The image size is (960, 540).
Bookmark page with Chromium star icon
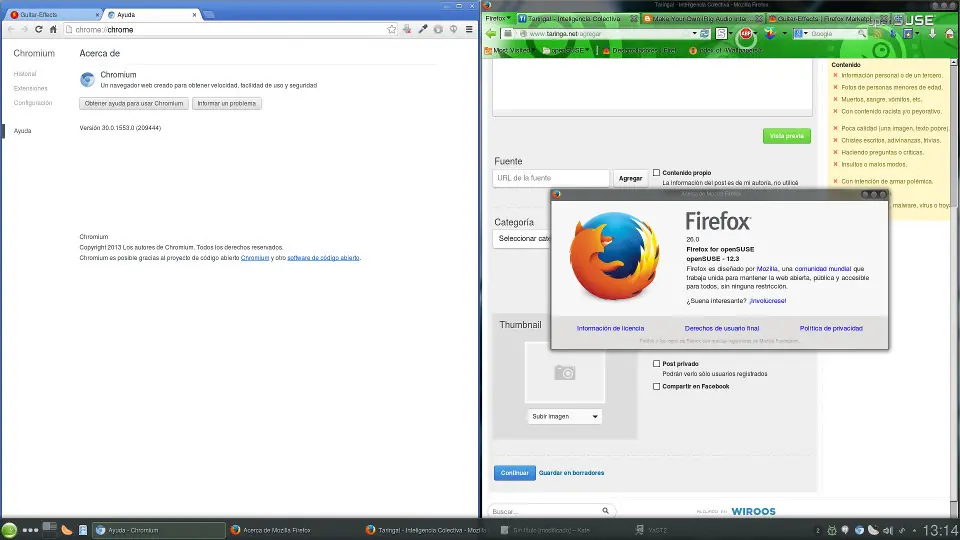[392, 29]
